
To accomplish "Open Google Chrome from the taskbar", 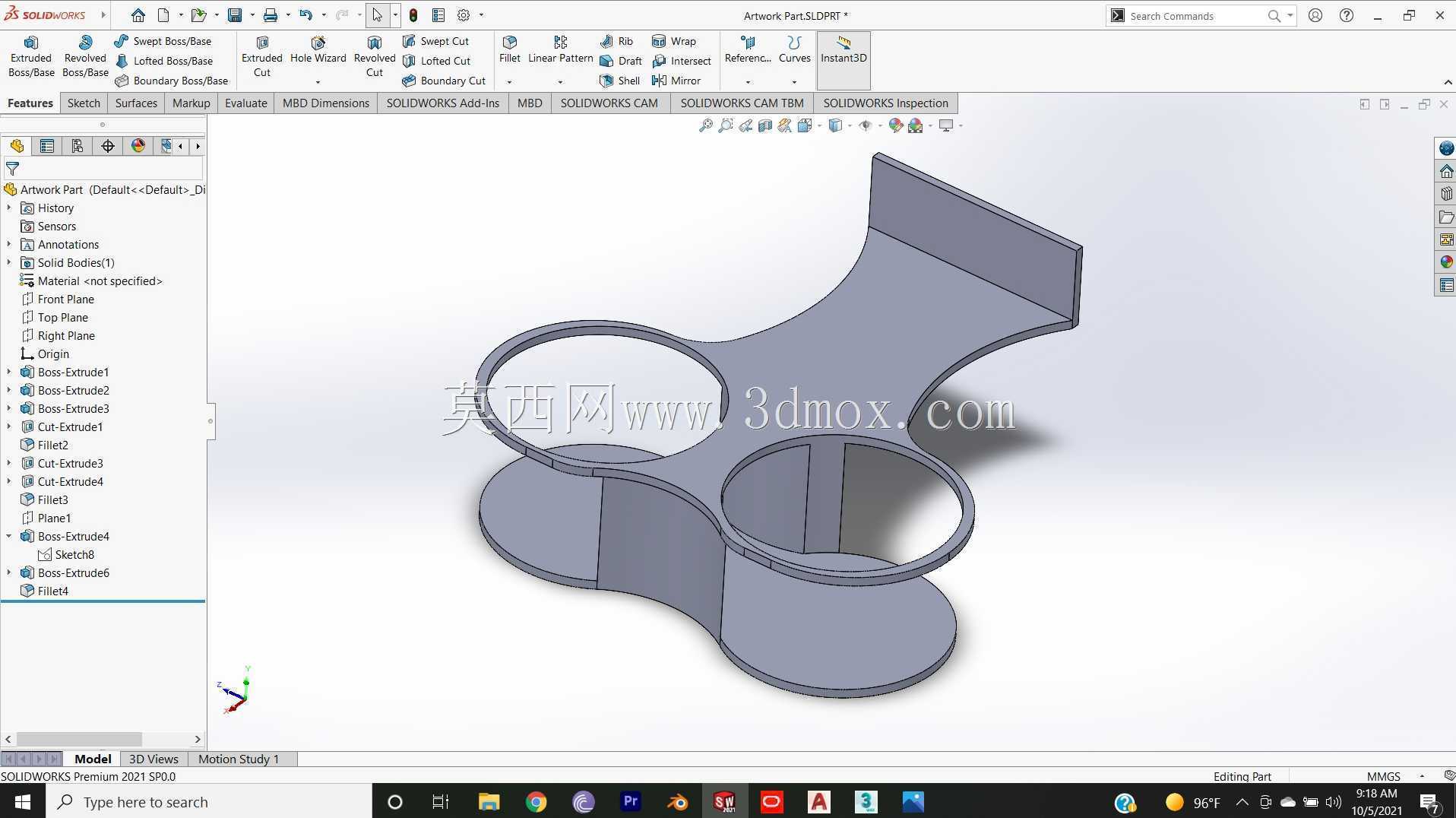I will coord(536,801).
